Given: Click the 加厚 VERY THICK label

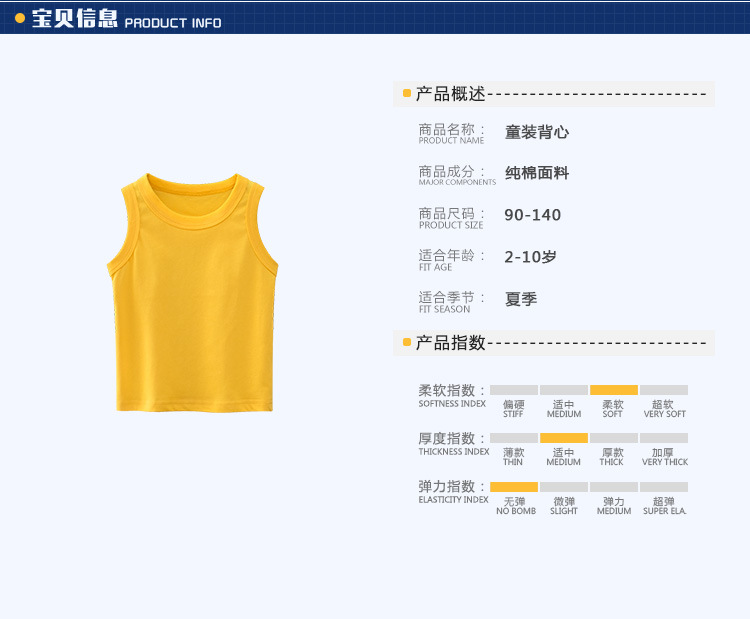Looking at the screenshot, I should point(665,457).
